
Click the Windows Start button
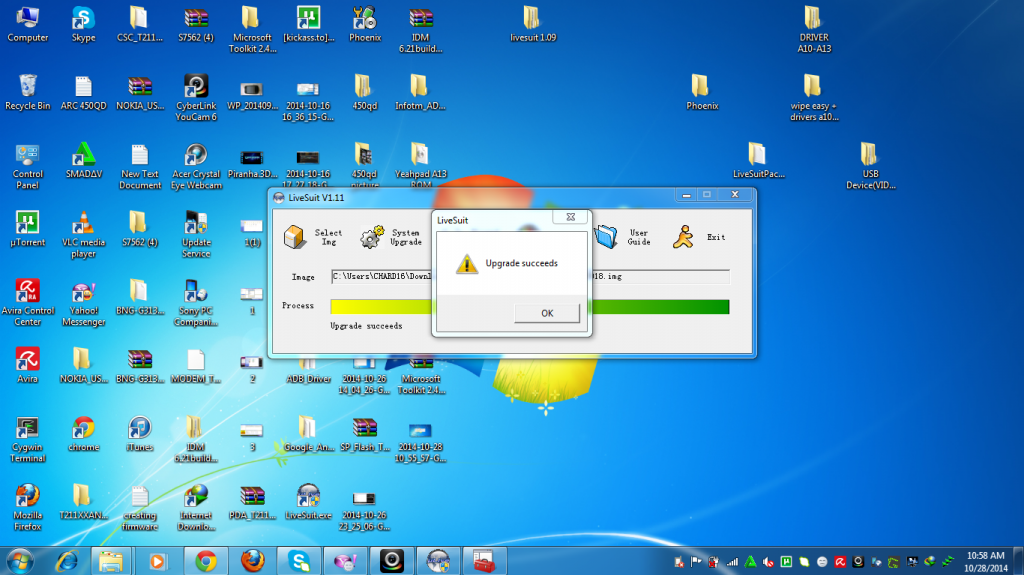click(x=20, y=561)
